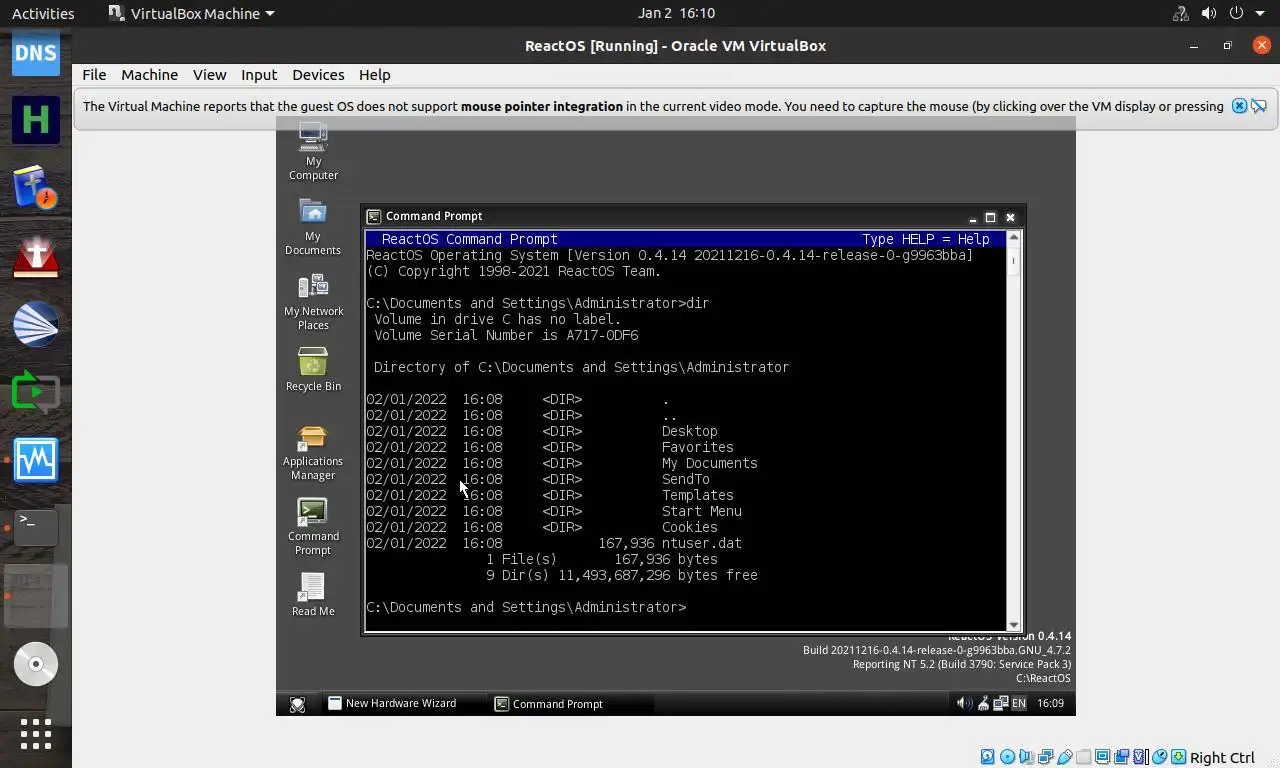Click the network connection tray icon
Image resolution: width=1280 pixels, height=768 pixels.
(x=1001, y=703)
